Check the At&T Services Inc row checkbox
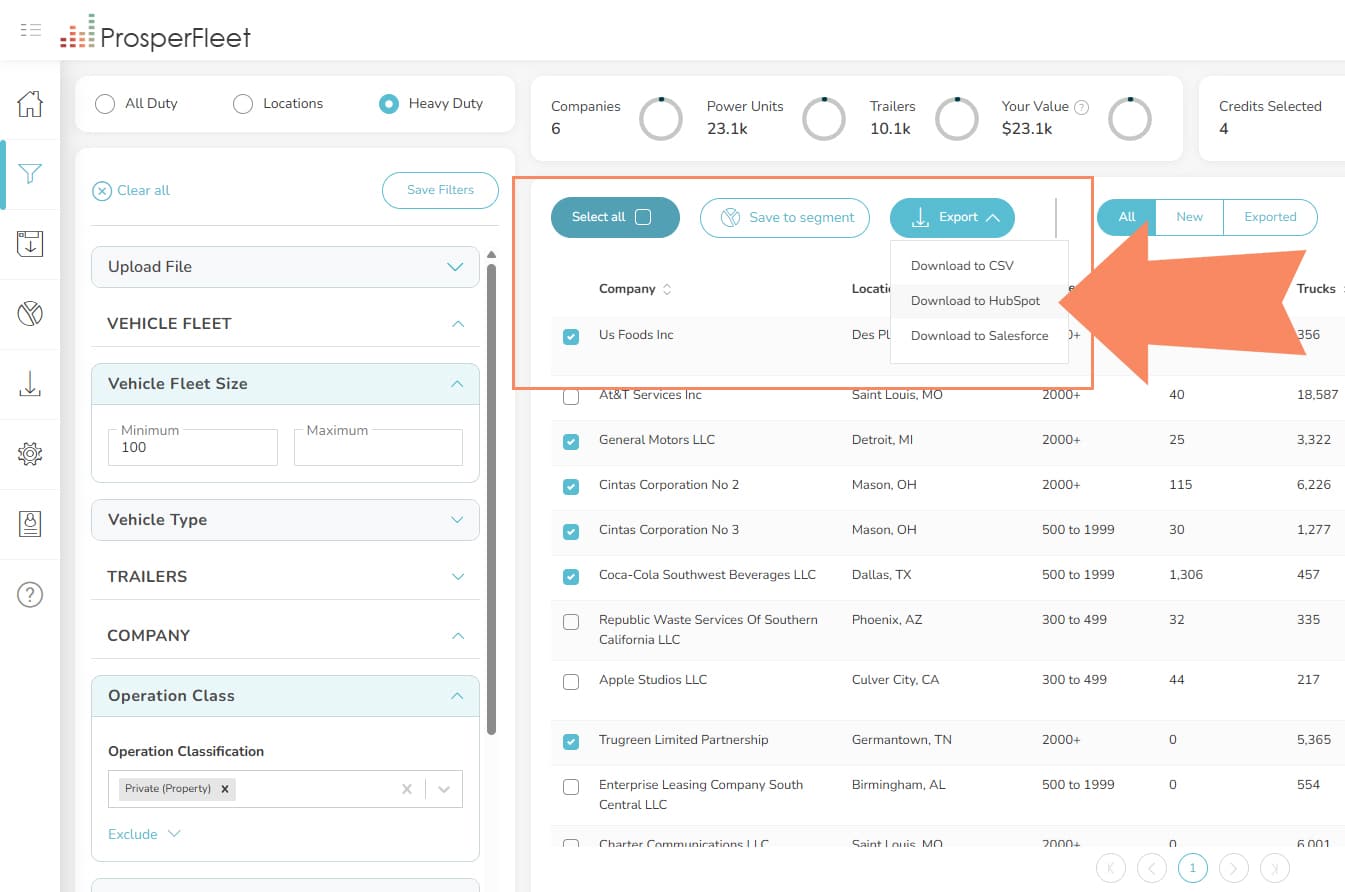Viewport: 1345px width, 892px height. (571, 397)
